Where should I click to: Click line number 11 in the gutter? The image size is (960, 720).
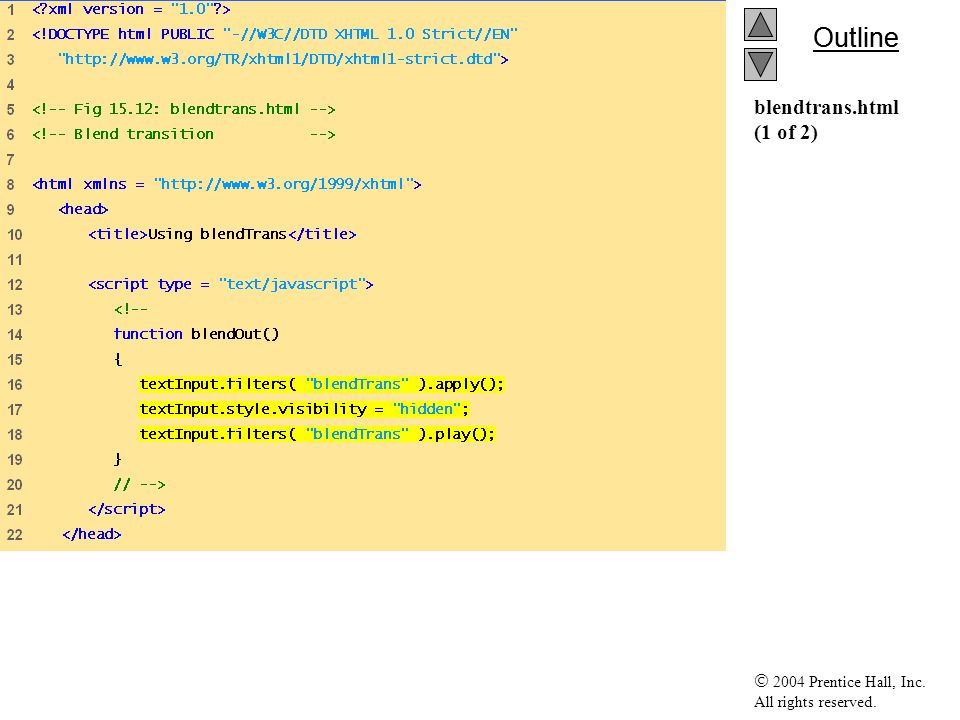coord(15,260)
